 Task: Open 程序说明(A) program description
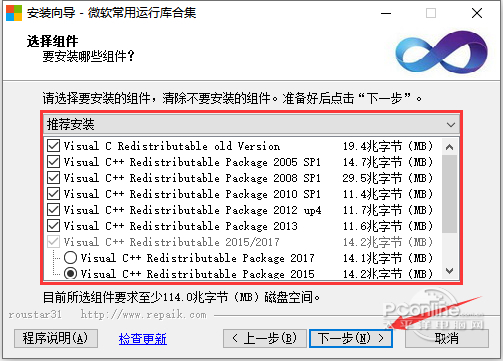[56, 339]
